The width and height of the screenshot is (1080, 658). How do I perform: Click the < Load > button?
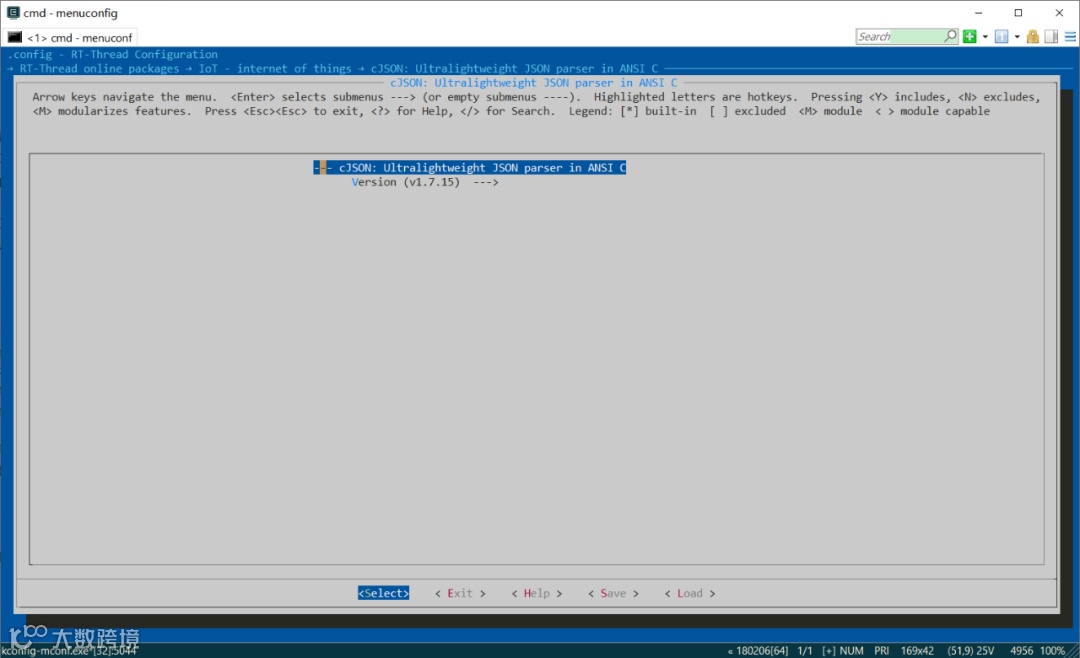(x=689, y=593)
